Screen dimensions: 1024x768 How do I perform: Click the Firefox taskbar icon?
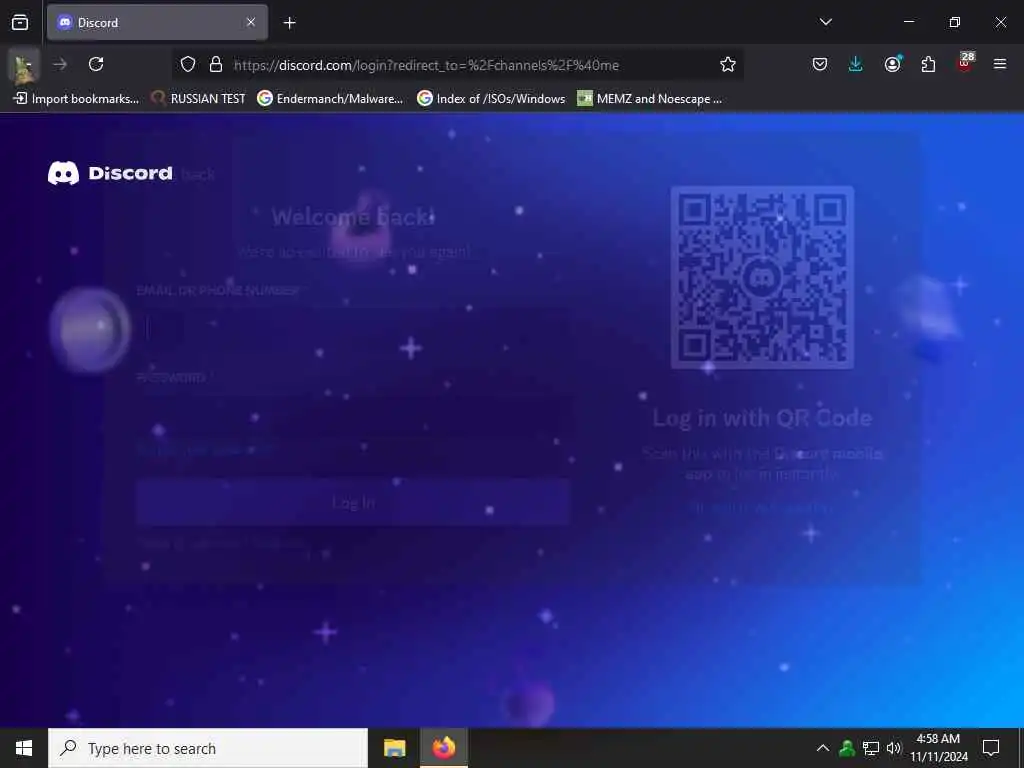(x=443, y=748)
